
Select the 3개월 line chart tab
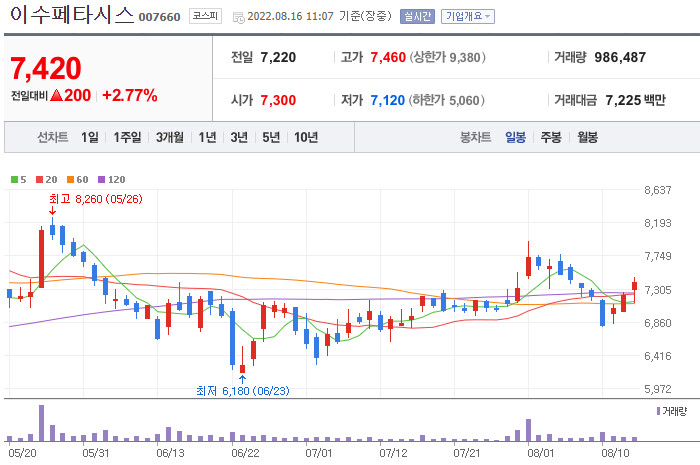[x=170, y=137]
